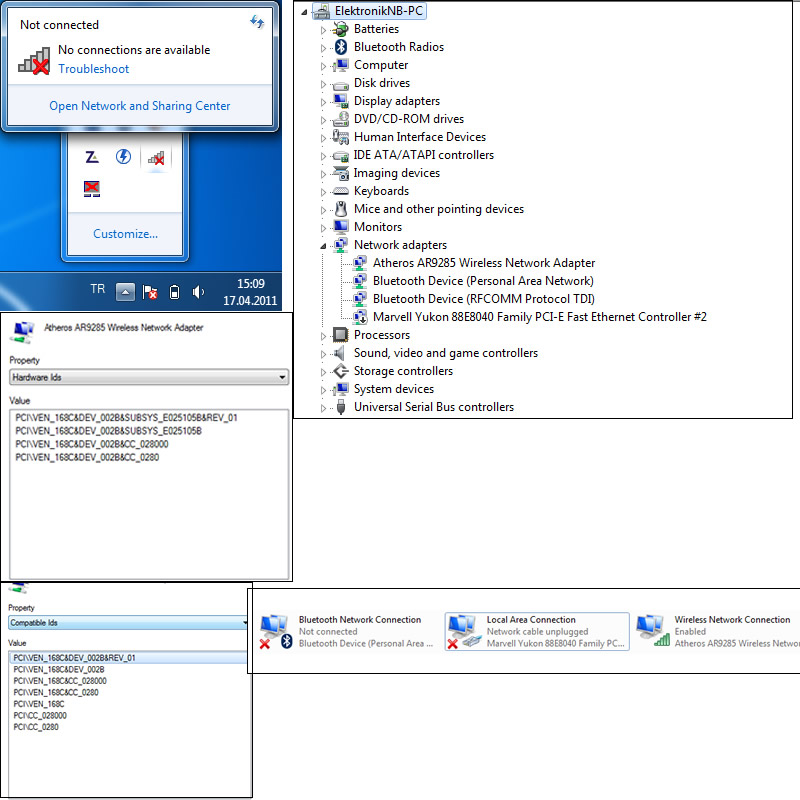Click the Display adapters icon

tap(341, 101)
